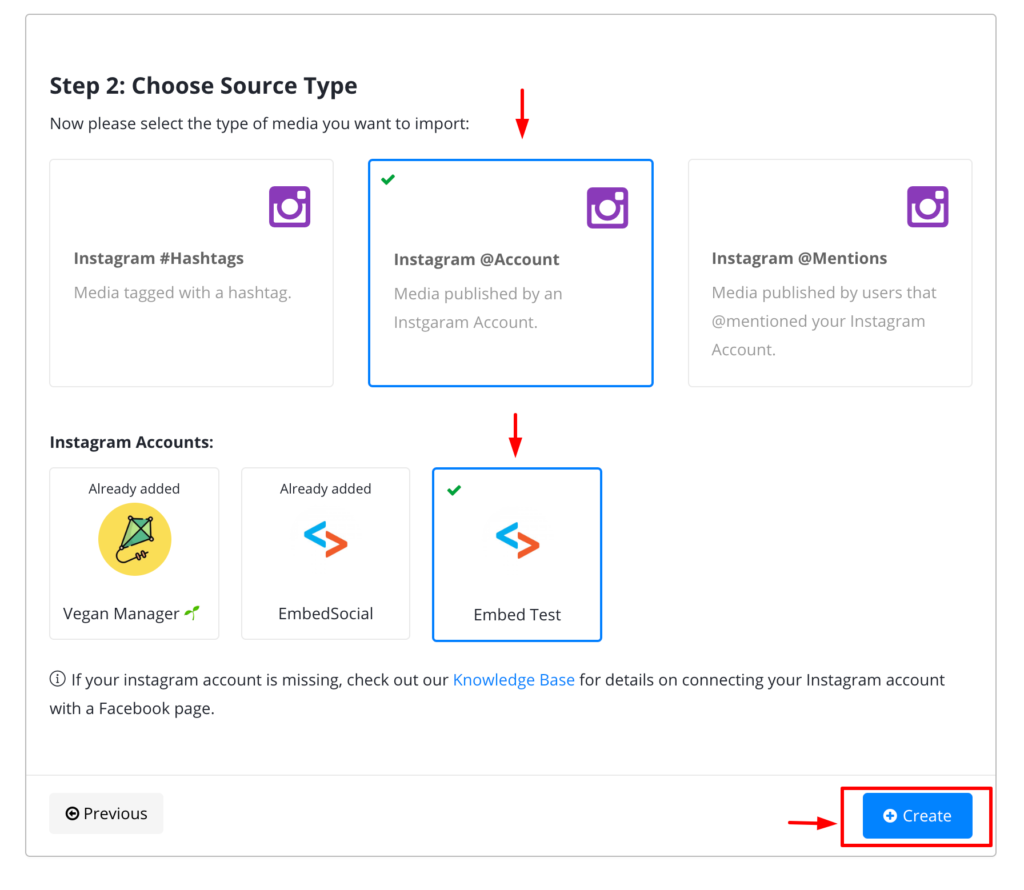Screen dimensions: 1024x890
Task: Pick the Embed Test account label
Action: point(517,615)
